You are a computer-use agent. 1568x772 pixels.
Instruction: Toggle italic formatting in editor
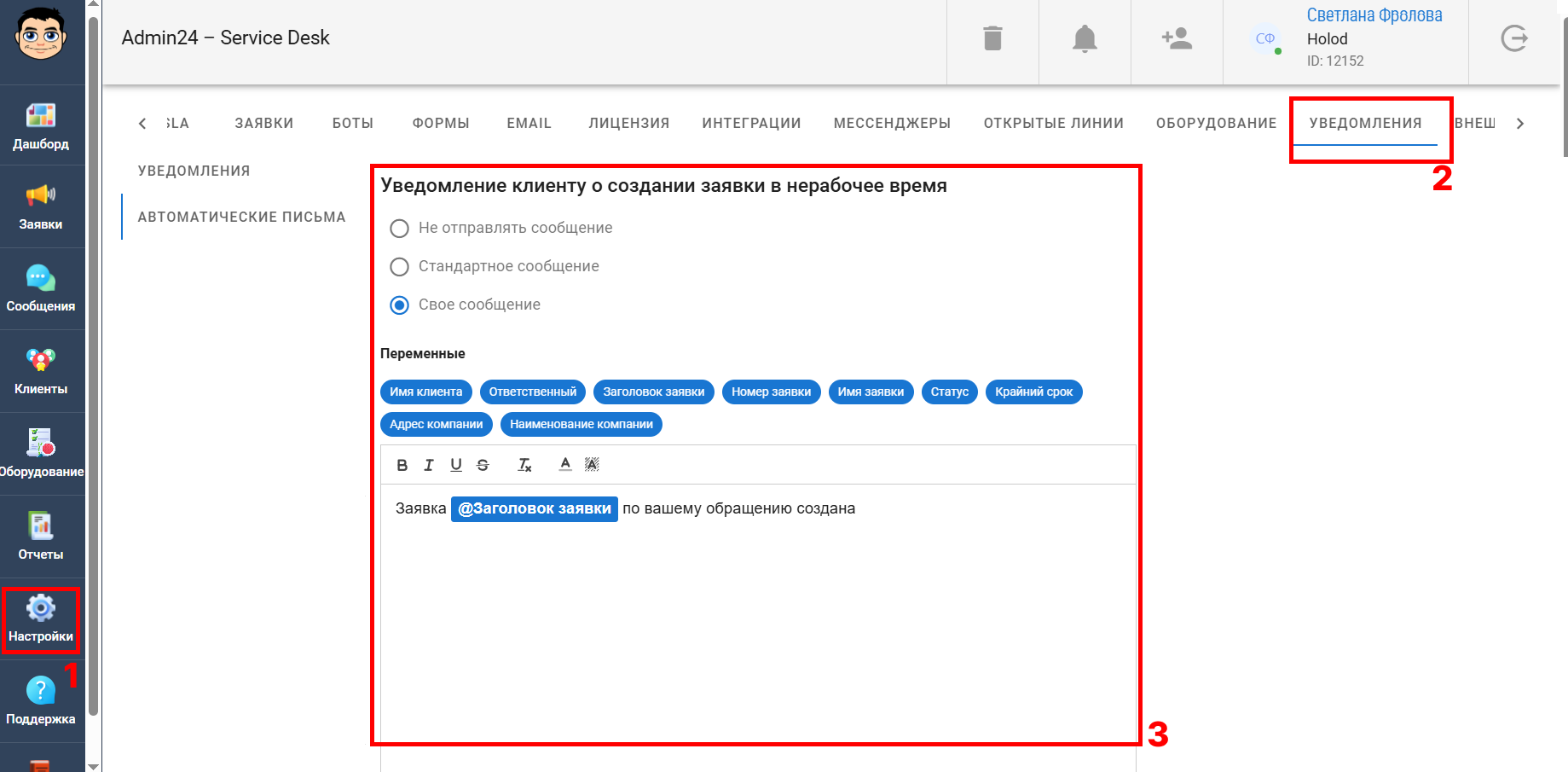429,465
